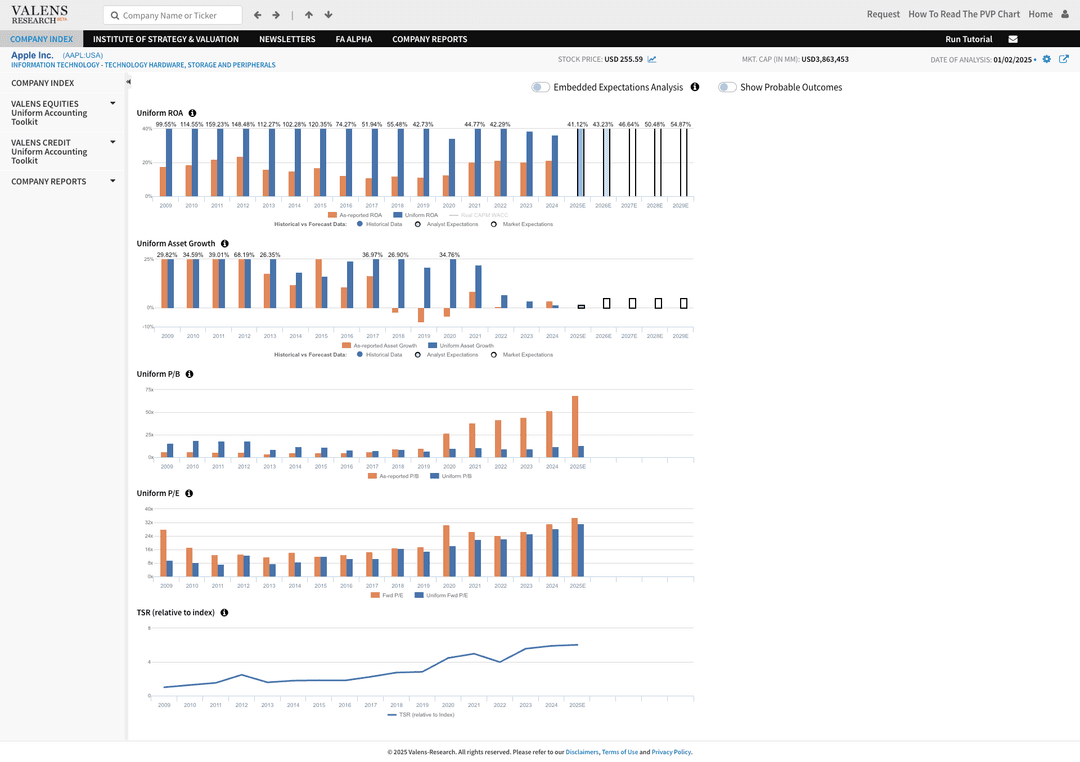The width and height of the screenshot is (1080, 762).
Task: Toggle Uniform ROA legend series
Action: click(415, 215)
